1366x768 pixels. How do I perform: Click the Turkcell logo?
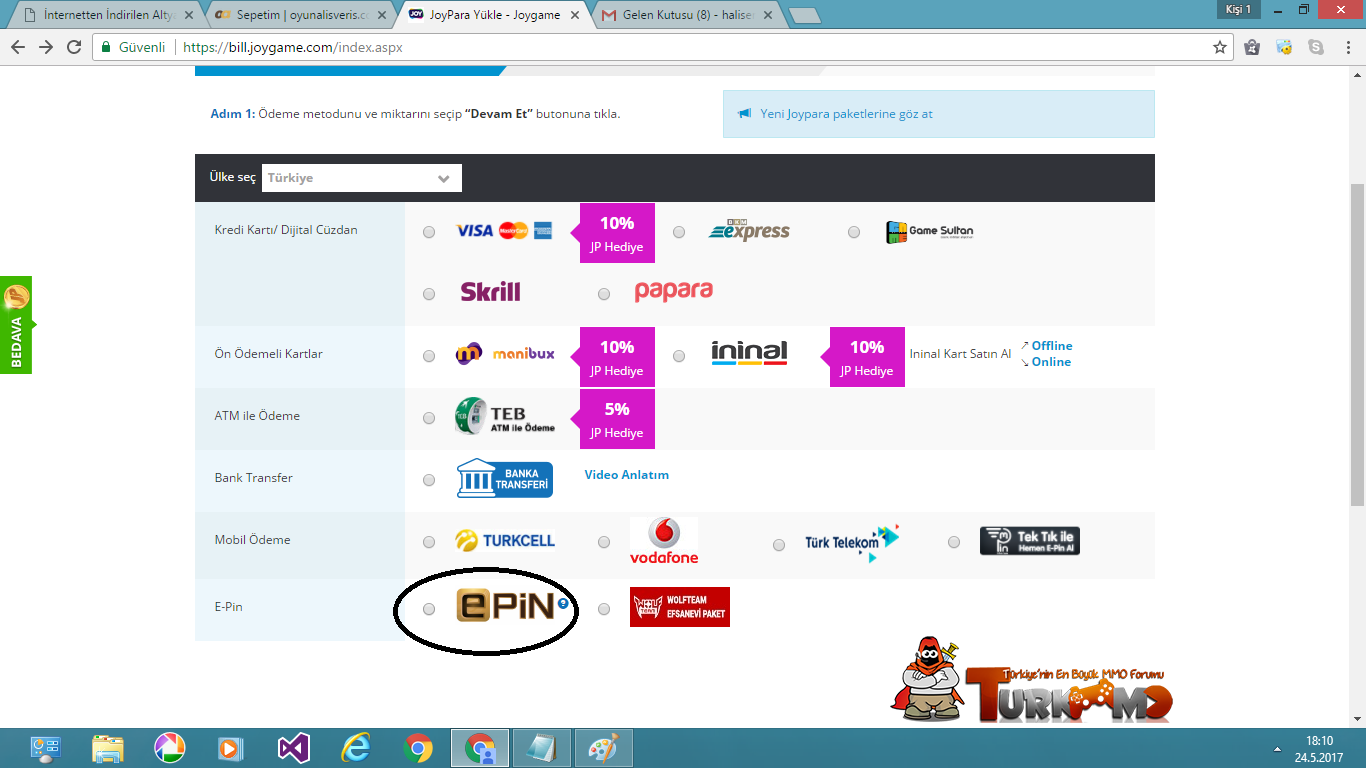click(504, 540)
